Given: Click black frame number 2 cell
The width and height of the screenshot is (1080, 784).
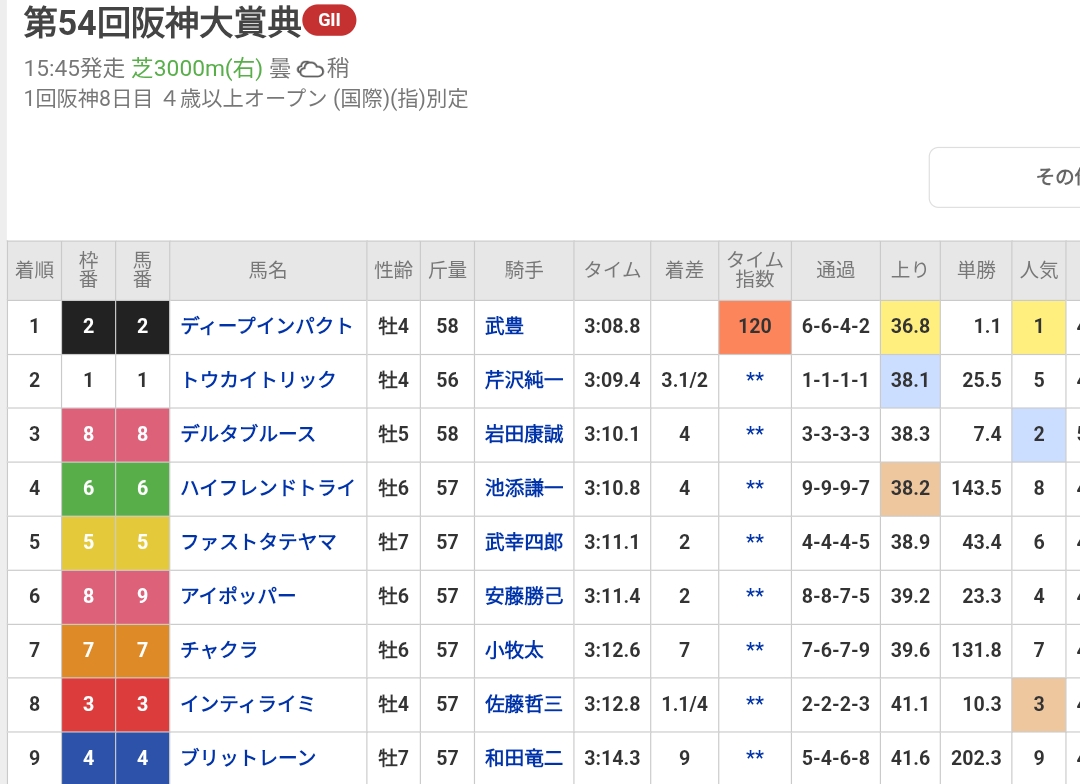Looking at the screenshot, I should pos(88,326).
